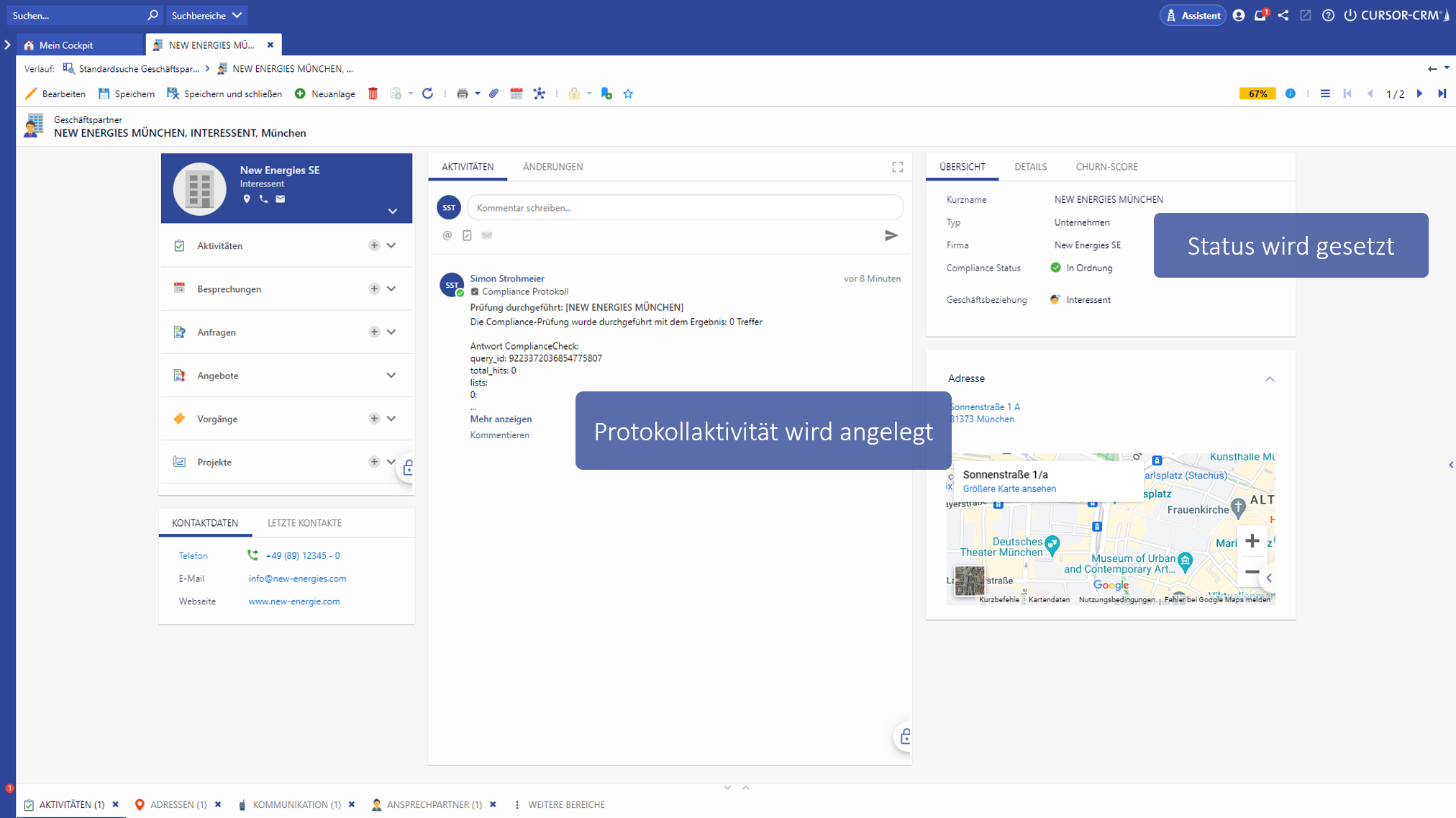Click the Mehr anzeigen link
This screenshot has width=1456, height=818.
coord(501,419)
